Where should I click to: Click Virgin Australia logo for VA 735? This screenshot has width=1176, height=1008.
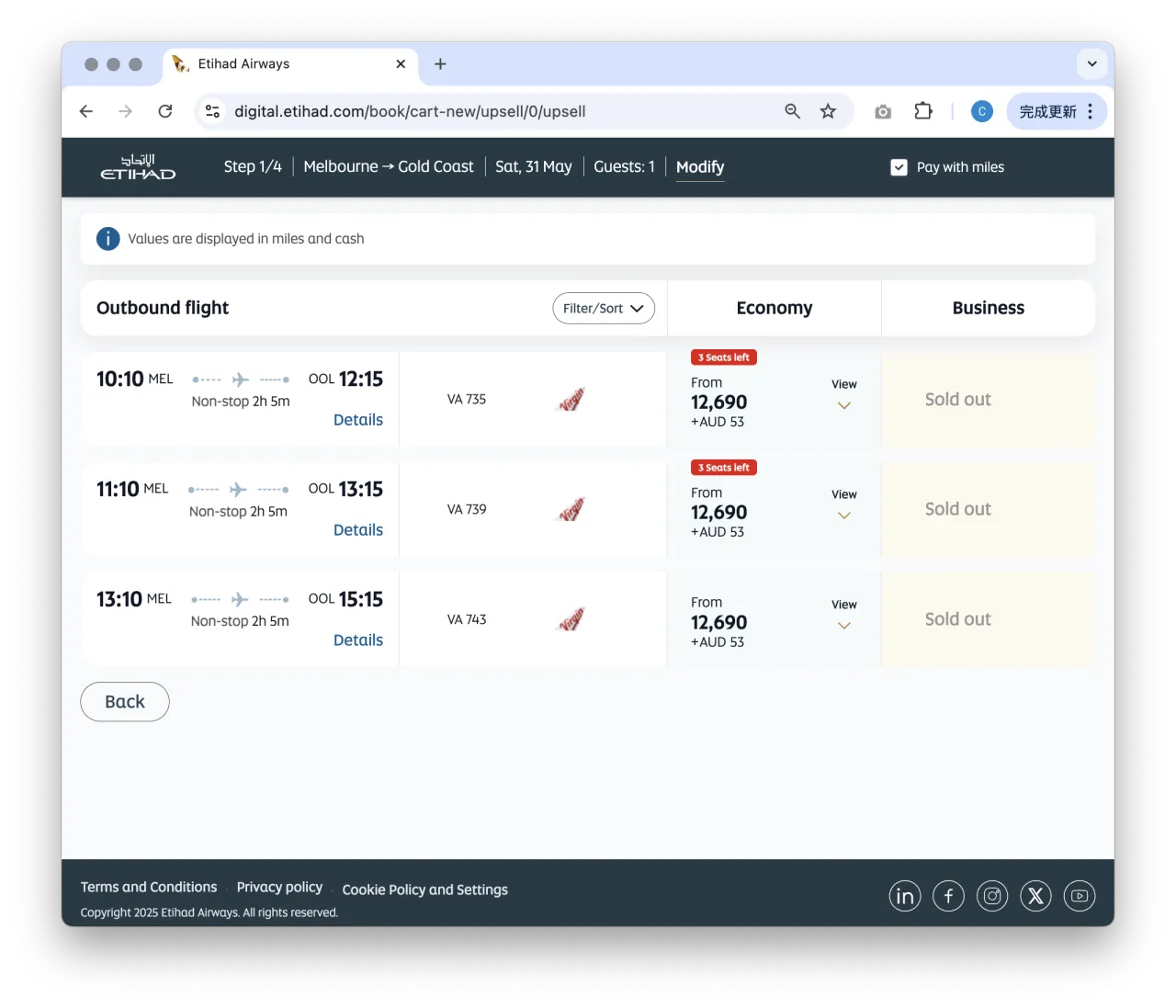[x=571, y=400]
